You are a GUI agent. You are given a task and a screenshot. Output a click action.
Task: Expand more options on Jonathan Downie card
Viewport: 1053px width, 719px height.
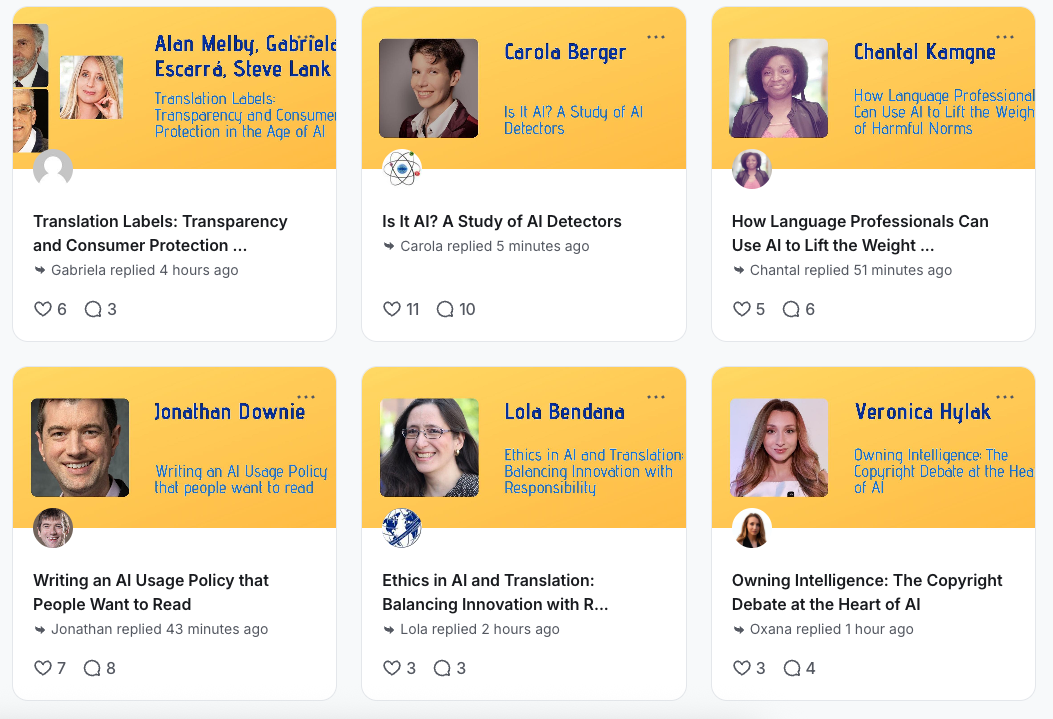click(x=306, y=397)
